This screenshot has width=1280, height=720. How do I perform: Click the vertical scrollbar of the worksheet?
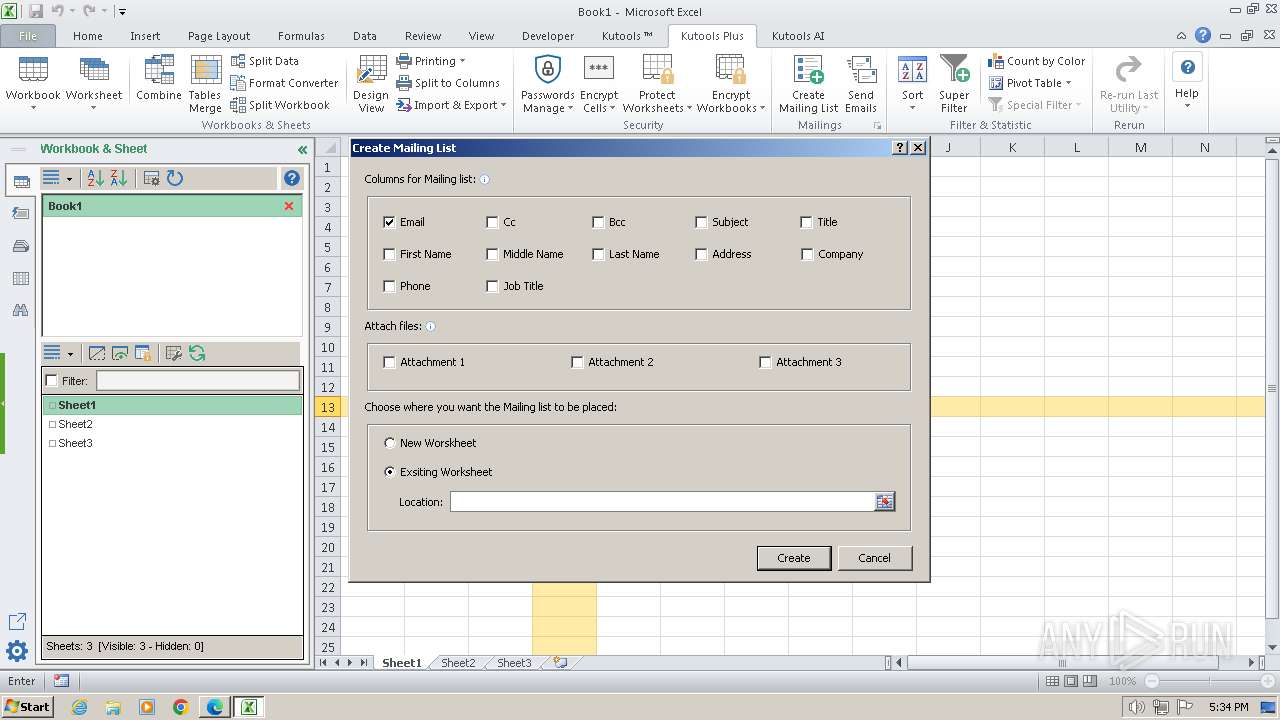[1272, 389]
